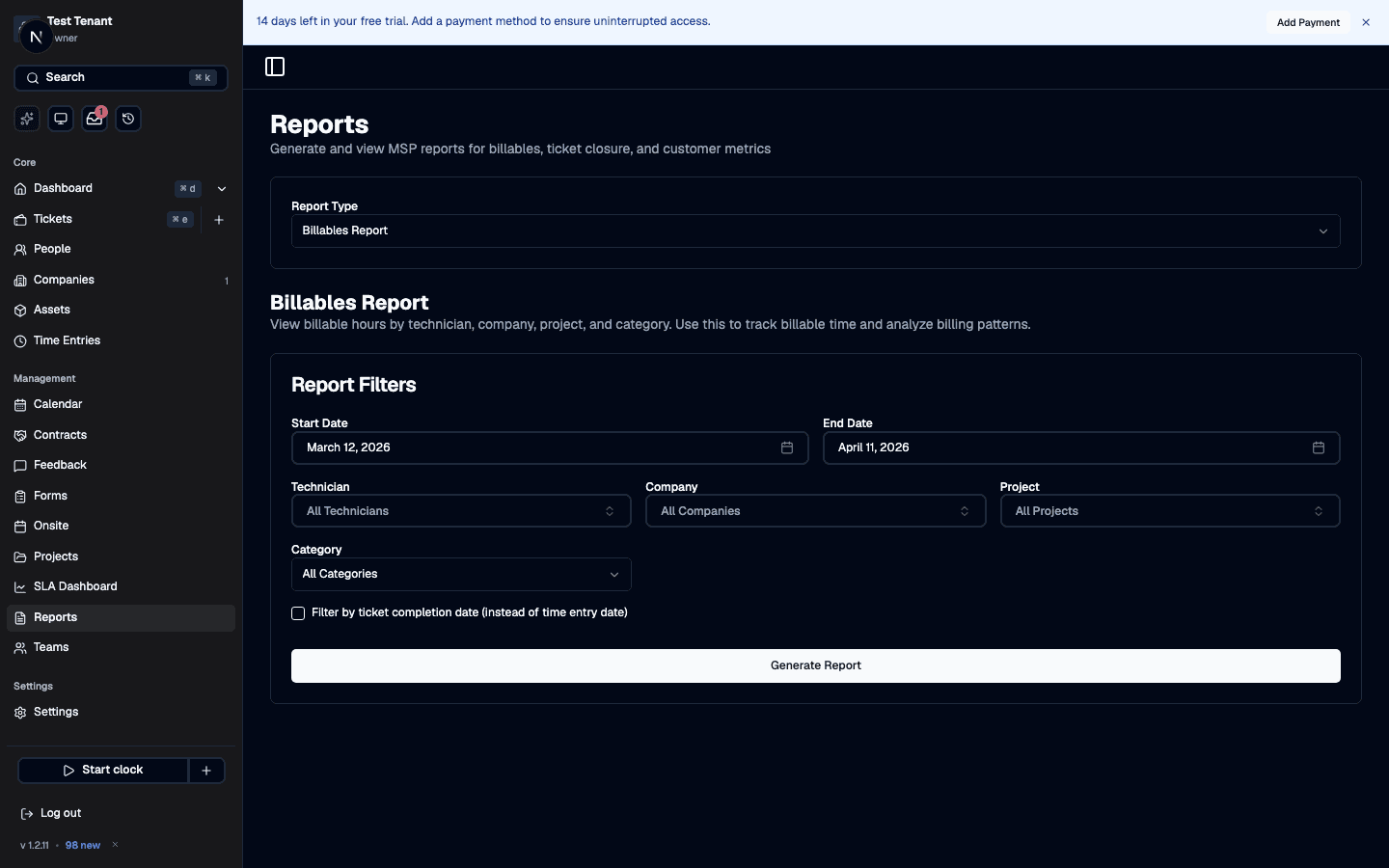Open the Start Date calendar icon

pos(787,448)
